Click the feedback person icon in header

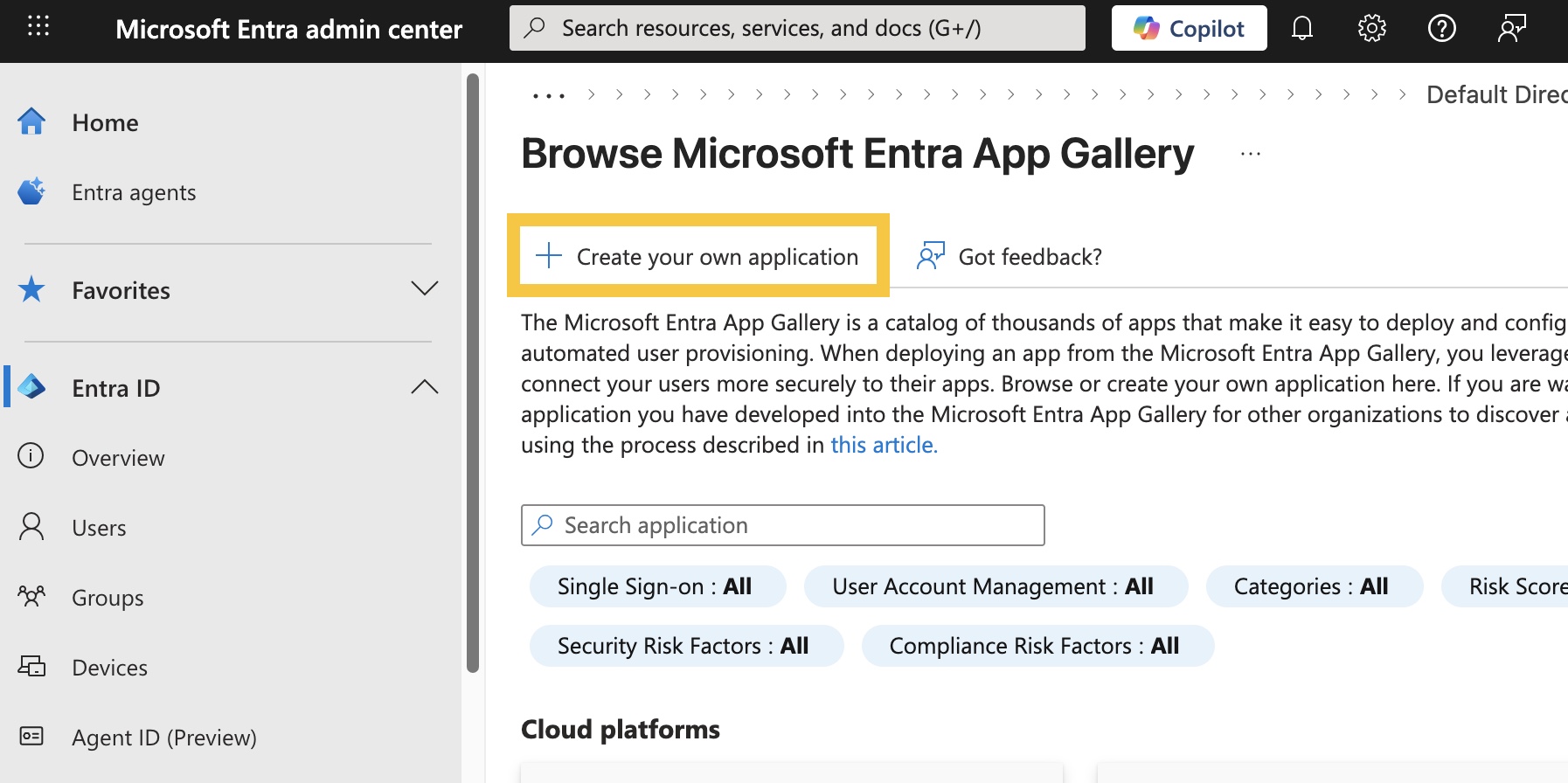pyautogui.click(x=1511, y=29)
